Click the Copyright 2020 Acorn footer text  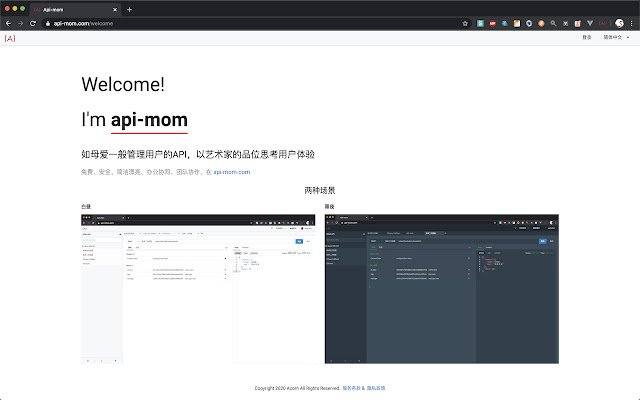pyautogui.click(x=297, y=388)
